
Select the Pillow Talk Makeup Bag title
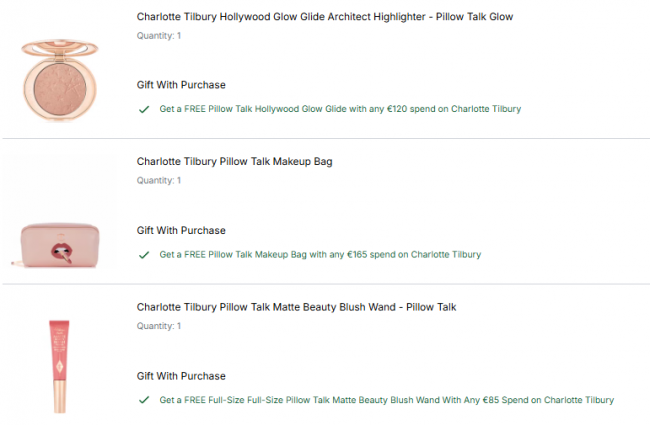(x=234, y=161)
